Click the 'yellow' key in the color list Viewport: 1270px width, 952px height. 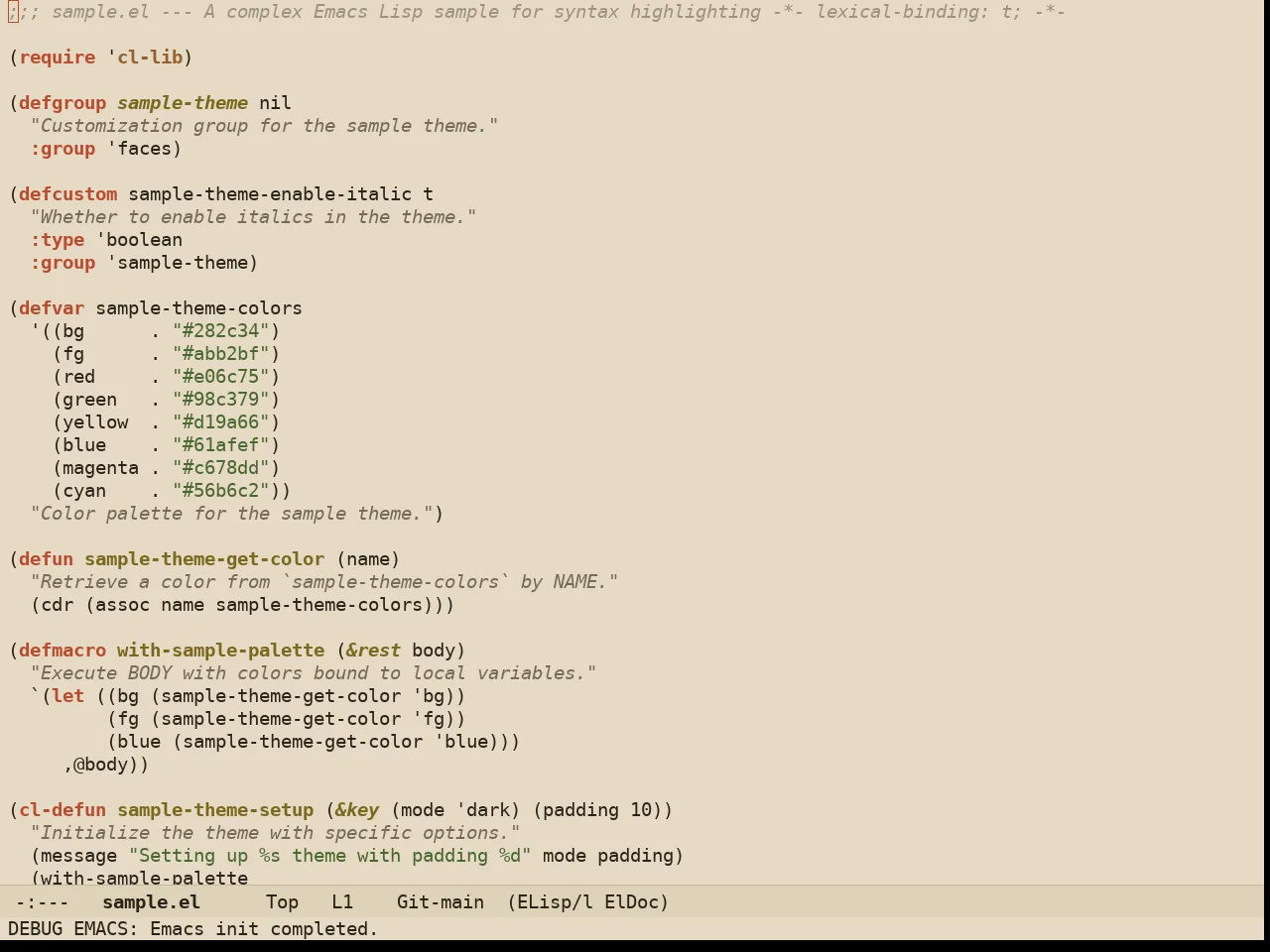coord(95,422)
